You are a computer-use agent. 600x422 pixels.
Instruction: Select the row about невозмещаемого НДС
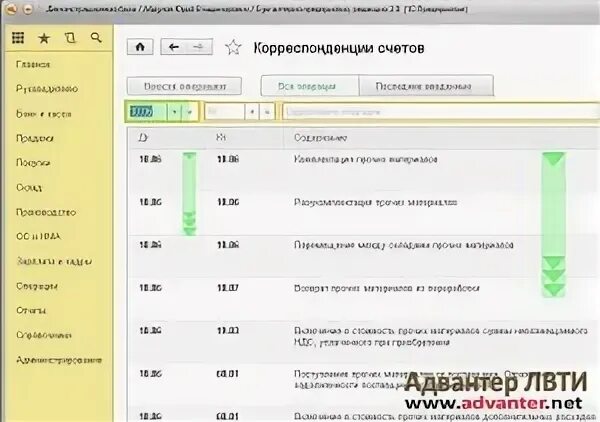[x=364, y=342]
